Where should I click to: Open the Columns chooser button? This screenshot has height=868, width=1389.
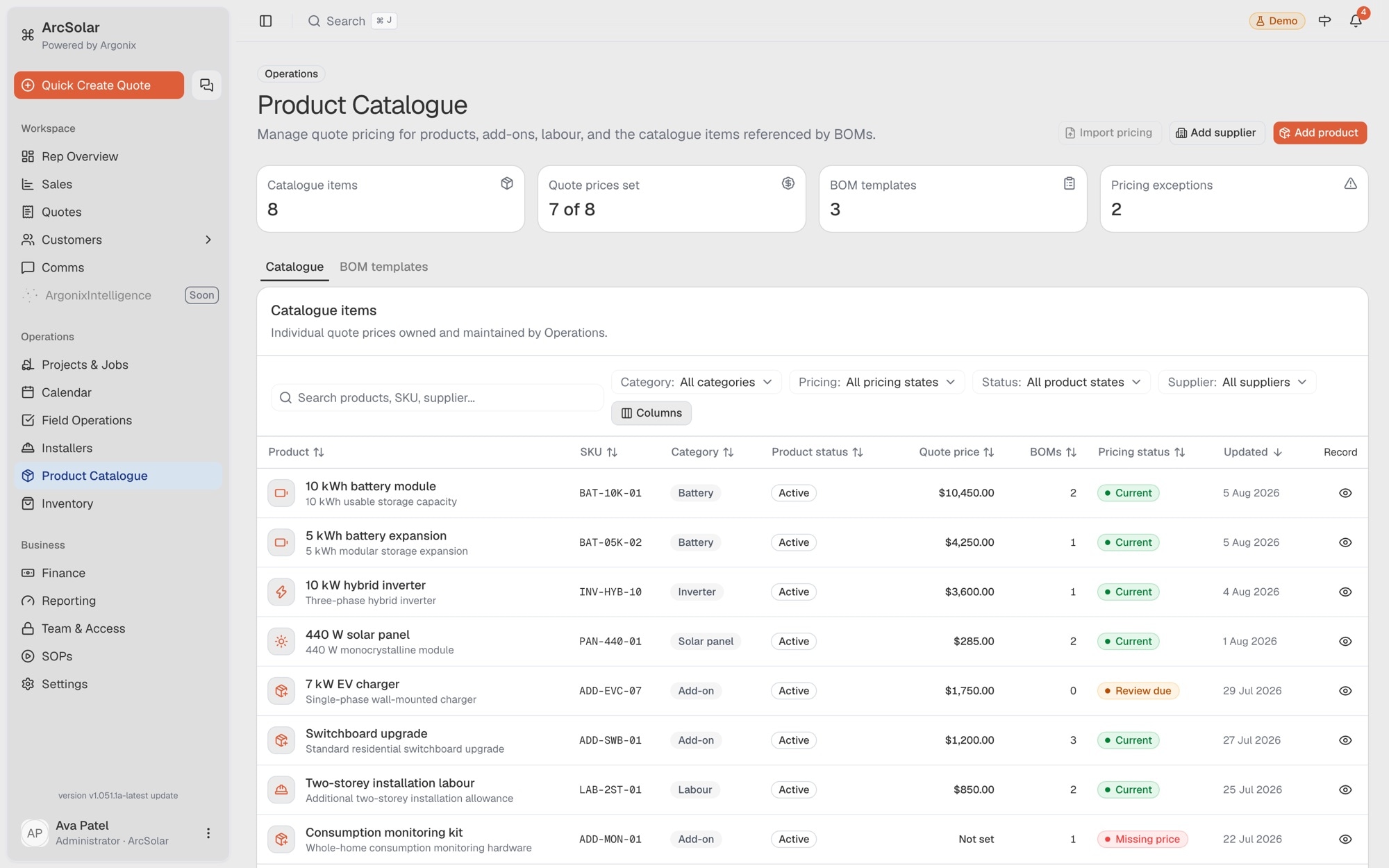(651, 412)
